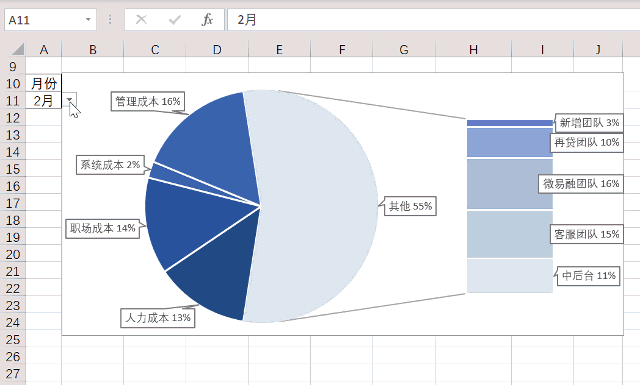
Task: Confirm entry with the check mark icon
Action: coord(175,20)
